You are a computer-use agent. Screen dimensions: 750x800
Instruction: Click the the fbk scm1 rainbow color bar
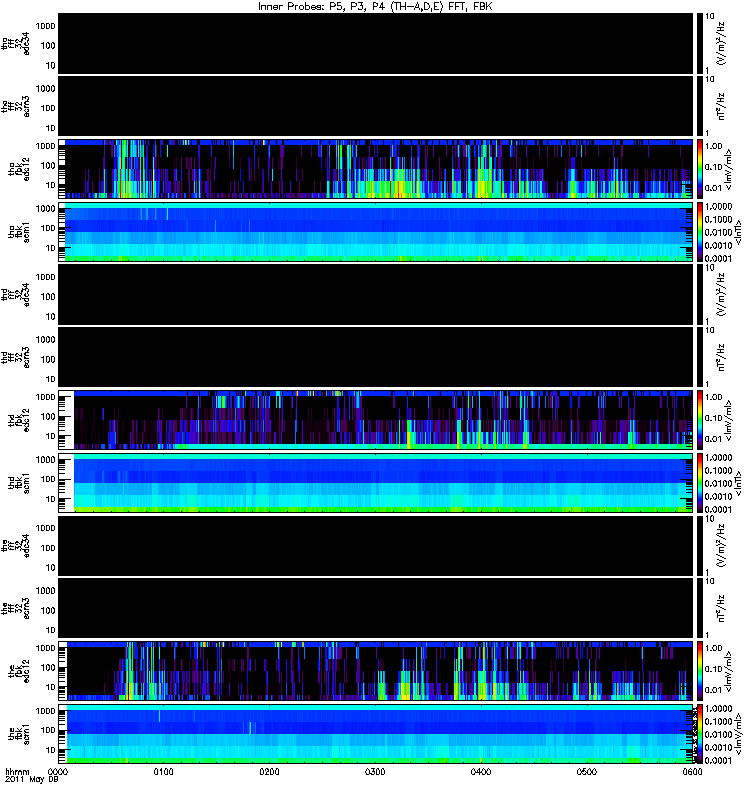tap(700, 734)
